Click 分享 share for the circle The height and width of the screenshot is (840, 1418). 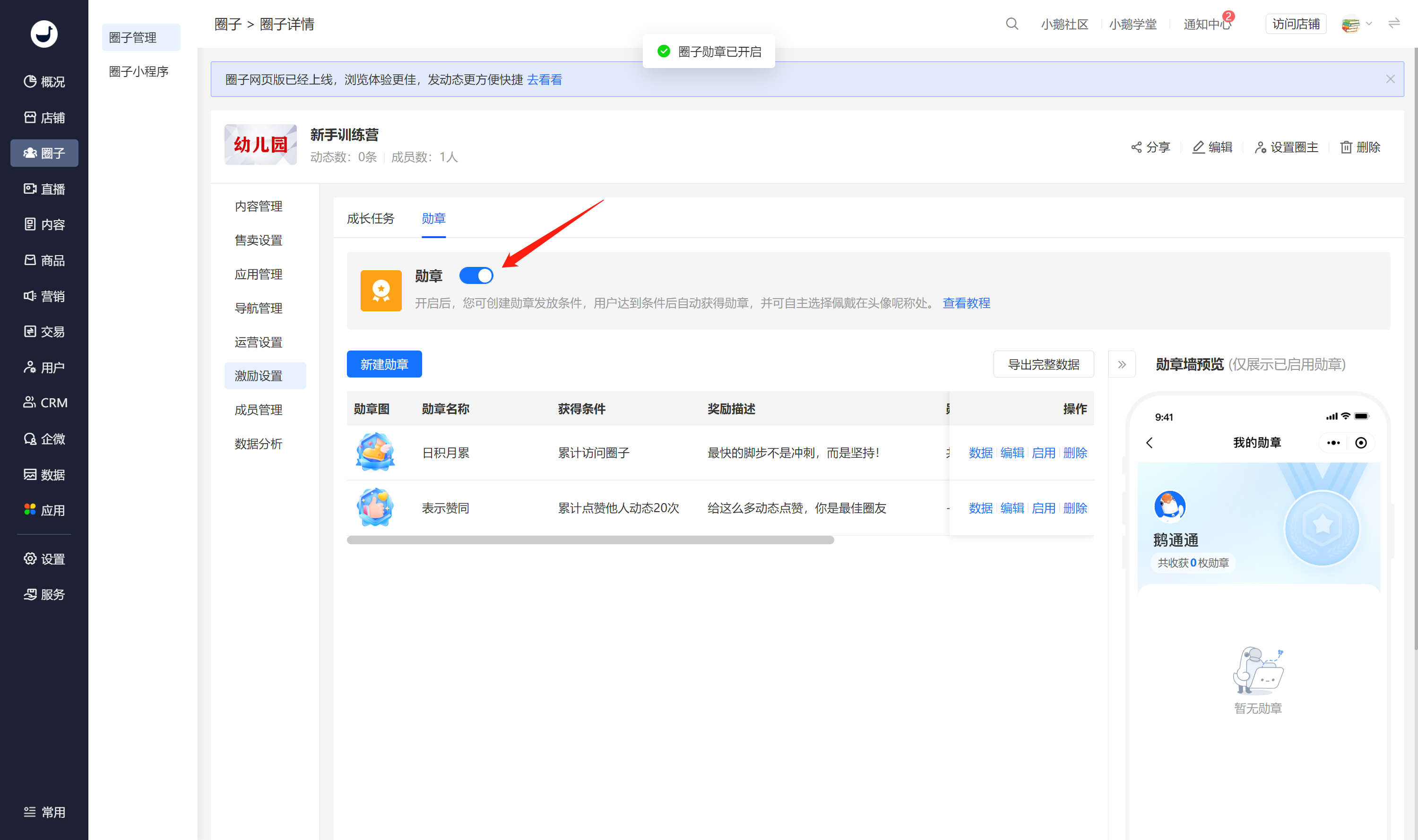tap(1150, 147)
